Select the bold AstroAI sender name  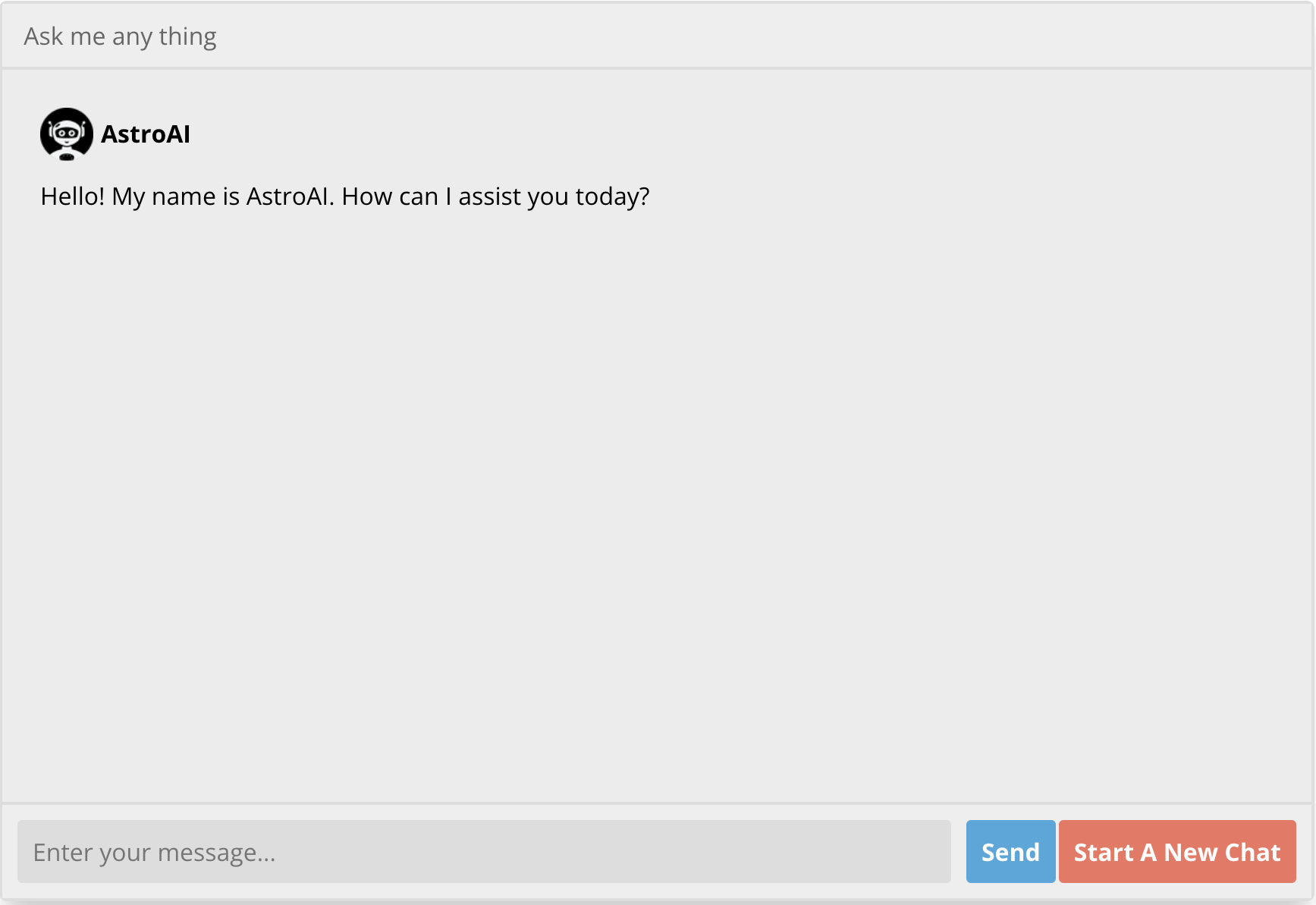pos(146,134)
